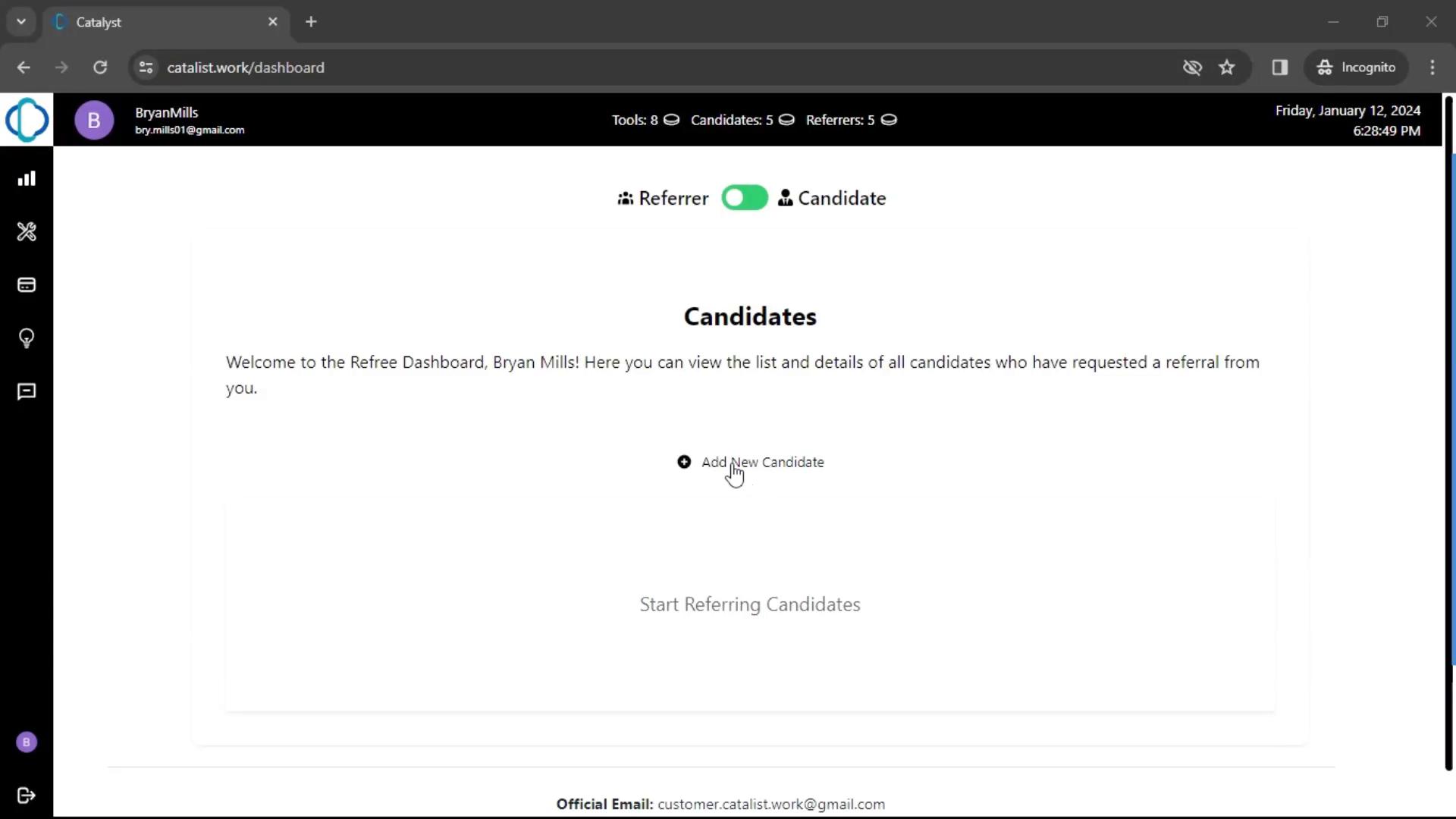Screen dimensions: 1456x819
Task: Click the Start Referring Candidates link
Action: click(x=750, y=604)
